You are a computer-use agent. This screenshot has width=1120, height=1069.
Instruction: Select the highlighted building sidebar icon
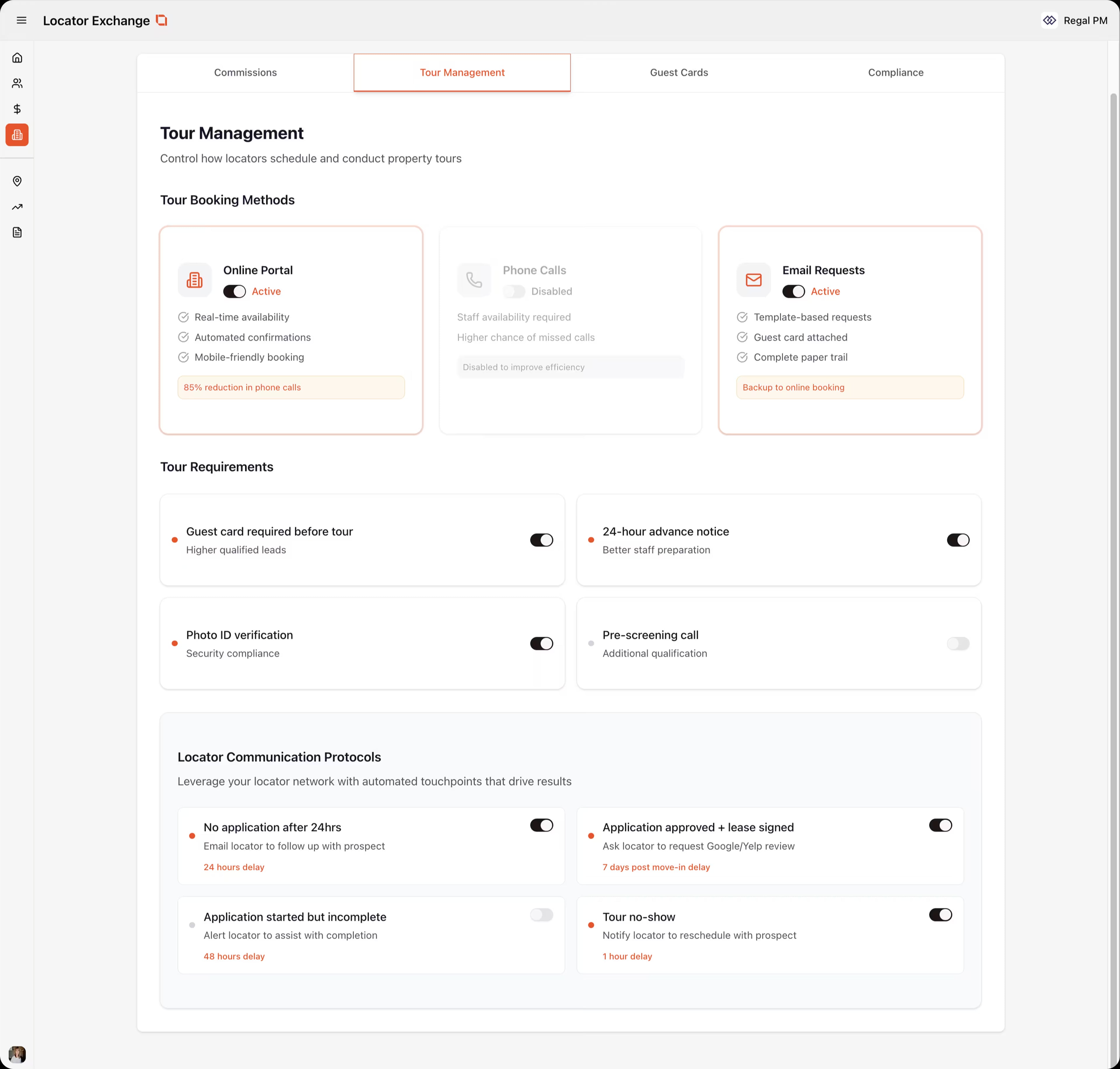pos(17,135)
